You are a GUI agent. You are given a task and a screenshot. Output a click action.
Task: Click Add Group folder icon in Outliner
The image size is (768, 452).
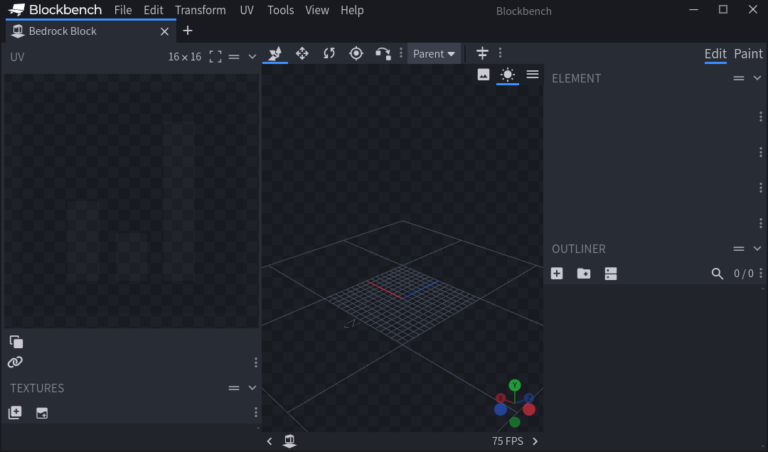pos(584,273)
